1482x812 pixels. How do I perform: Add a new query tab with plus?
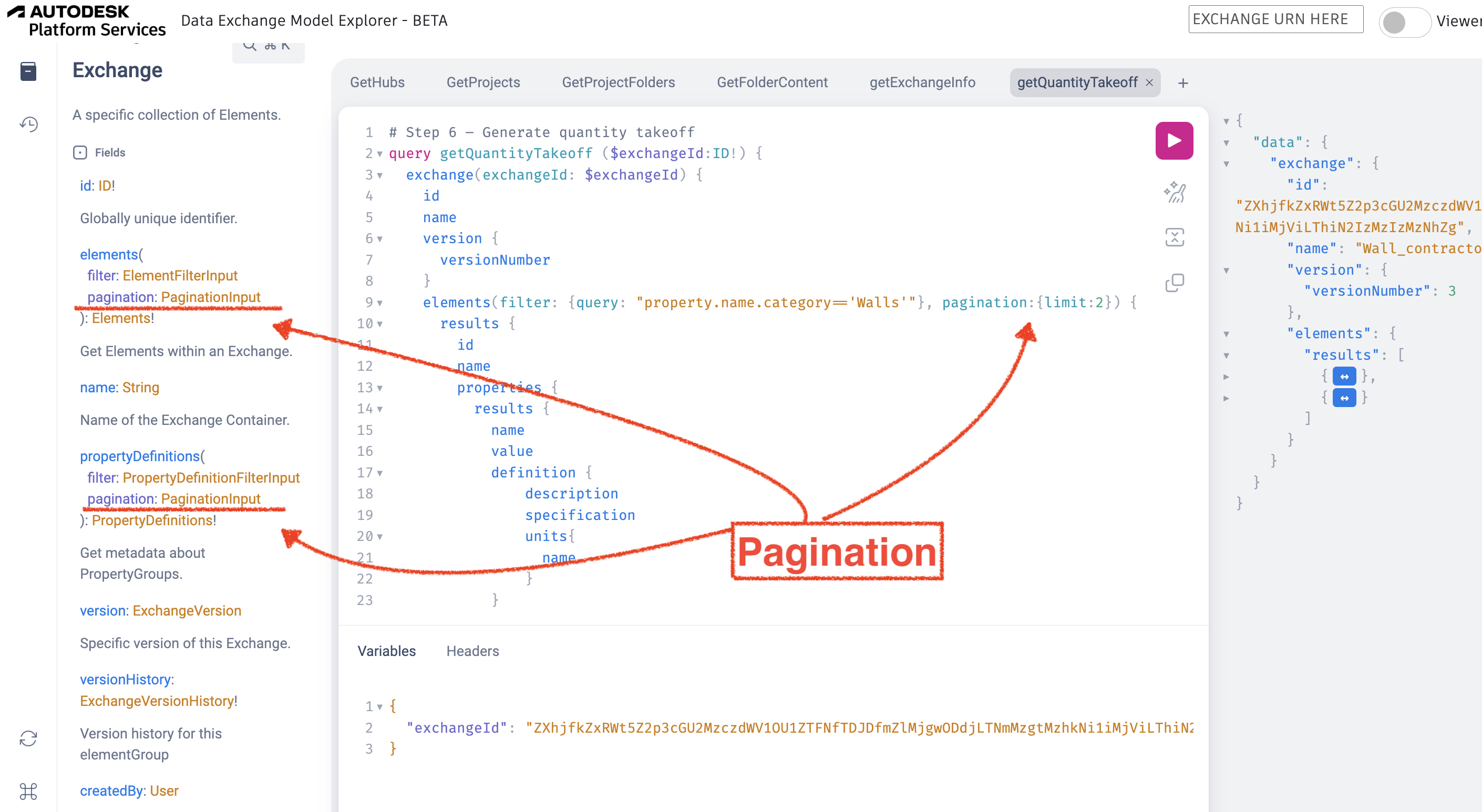click(1183, 84)
